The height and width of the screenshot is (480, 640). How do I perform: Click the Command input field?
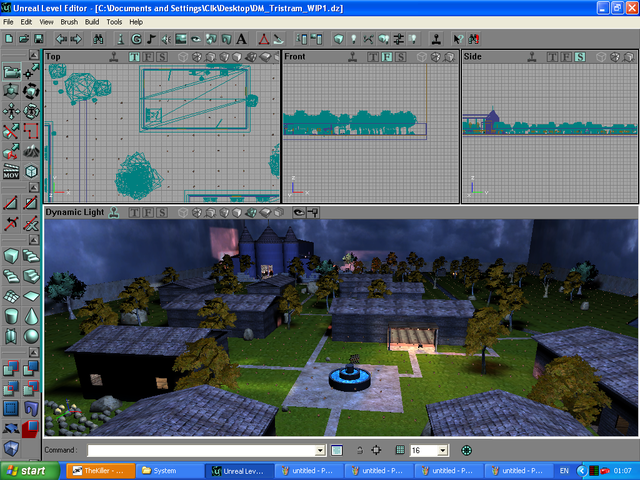pyautogui.click(x=200, y=451)
